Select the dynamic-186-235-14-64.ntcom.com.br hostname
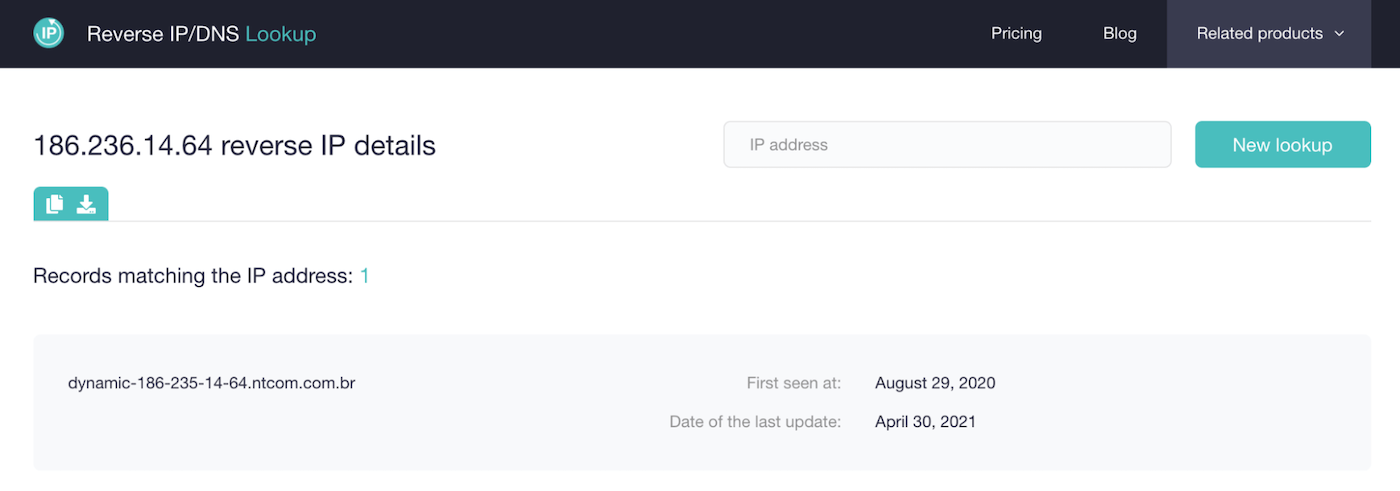The width and height of the screenshot is (1400, 491). tap(212, 383)
